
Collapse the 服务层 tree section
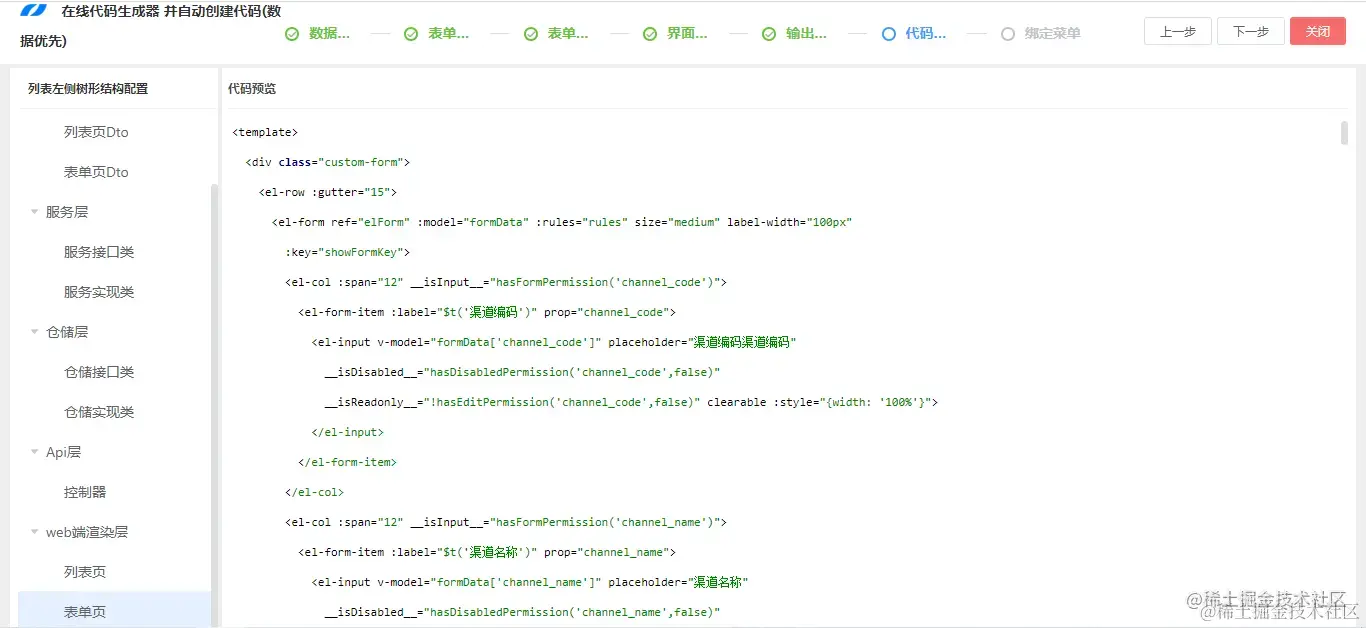[34, 211]
